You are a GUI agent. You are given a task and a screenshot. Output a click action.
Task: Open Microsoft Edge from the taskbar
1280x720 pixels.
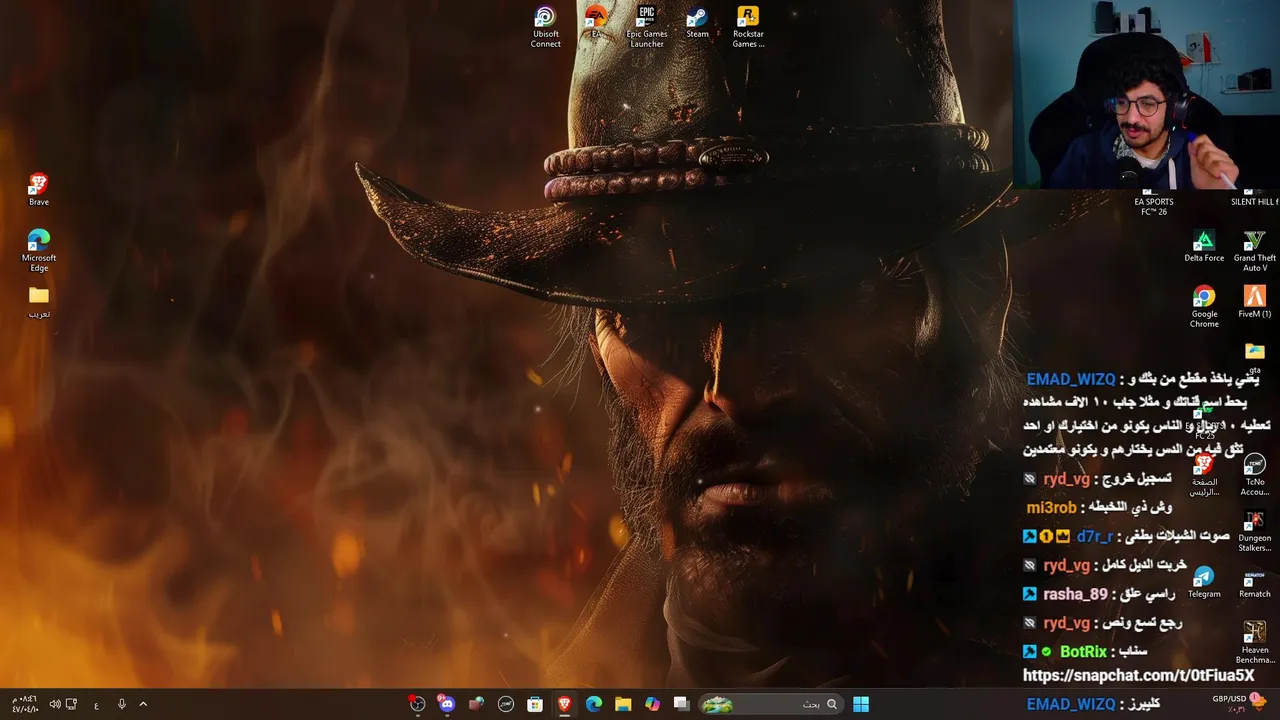pos(594,704)
